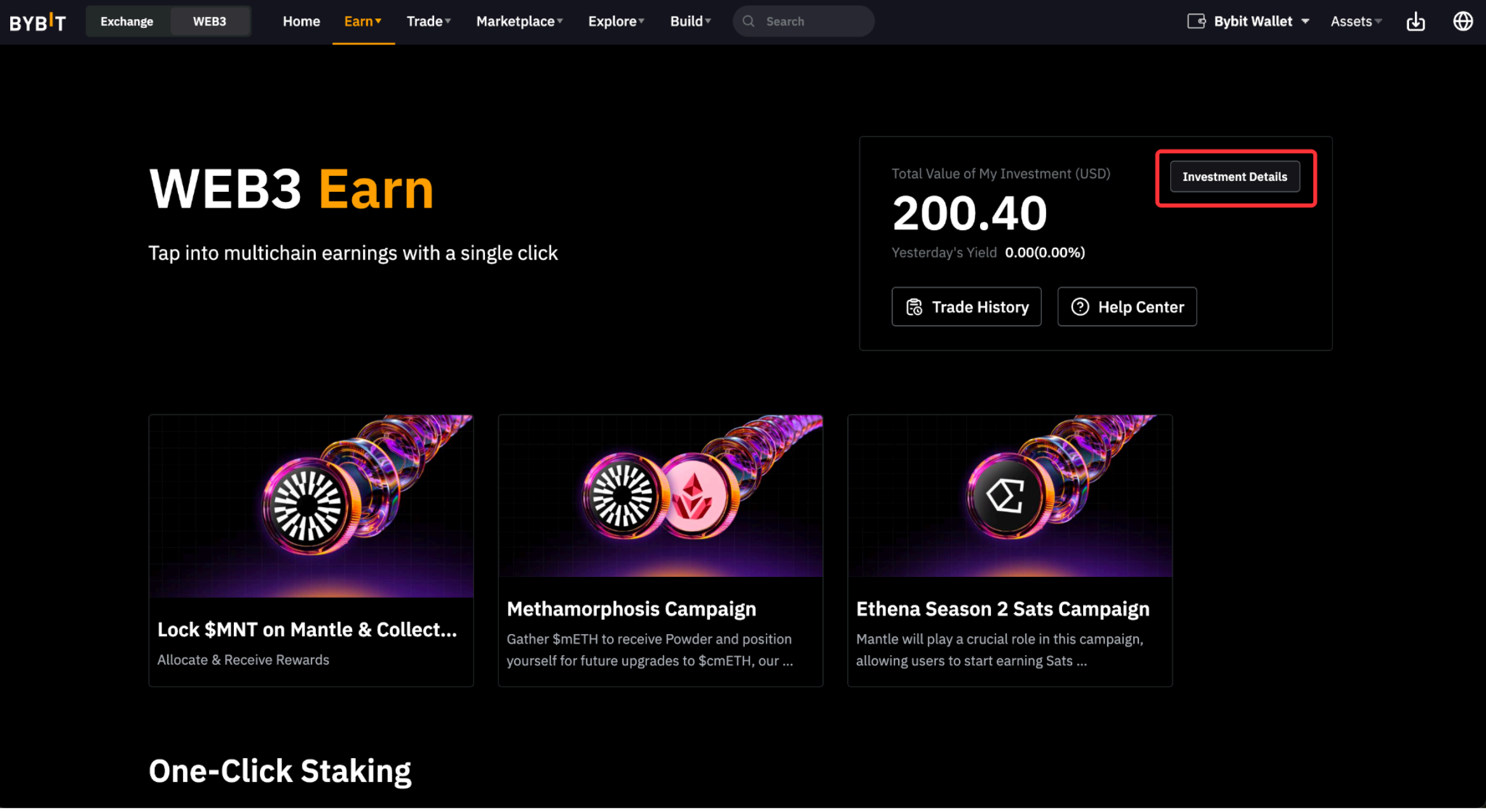Viewport: 1486px width, 812px height.
Task: Open the Methamorphosis Campaign title link
Action: pos(631,609)
